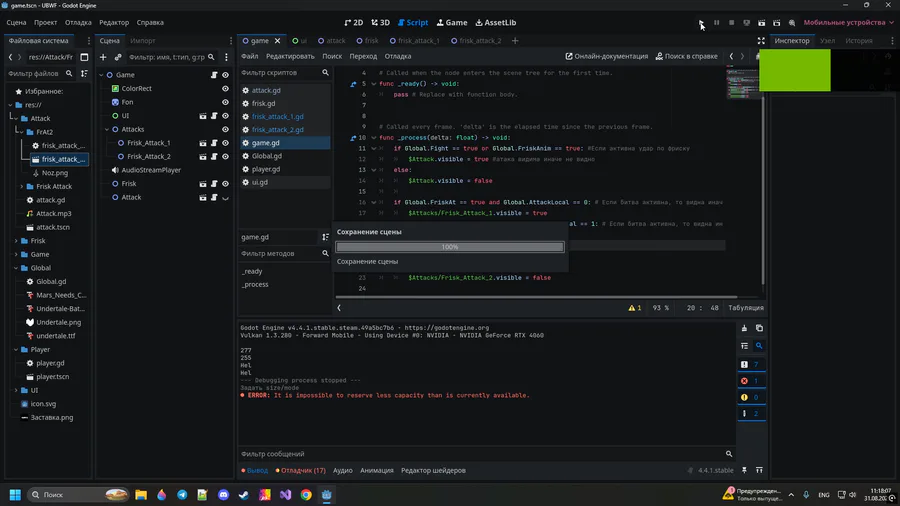Stop the running project

pos(731,22)
